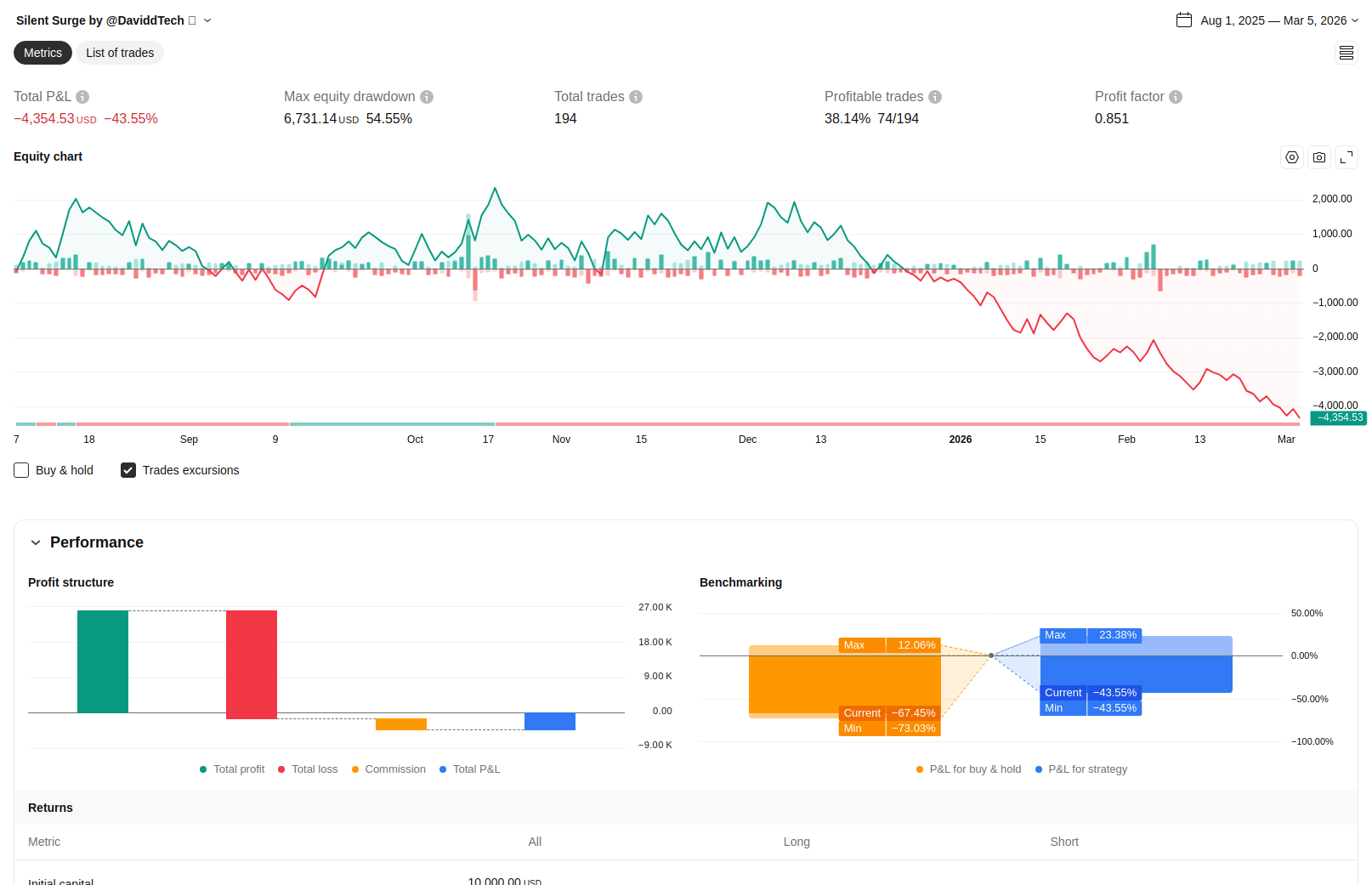Expand equity chart to fullscreen

pos(1346,157)
